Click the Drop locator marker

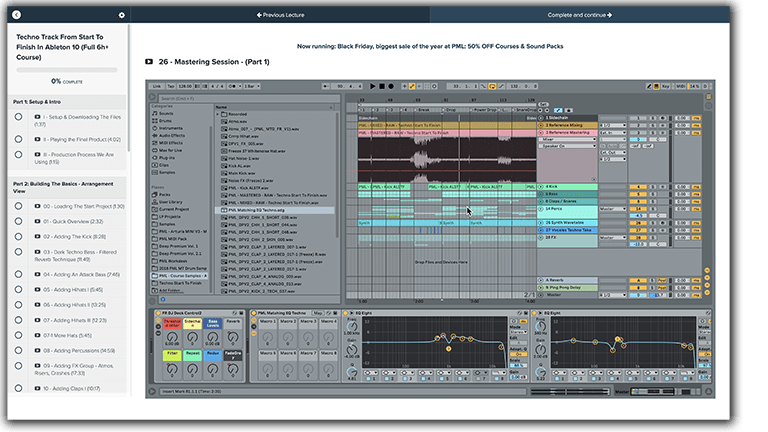[451, 110]
